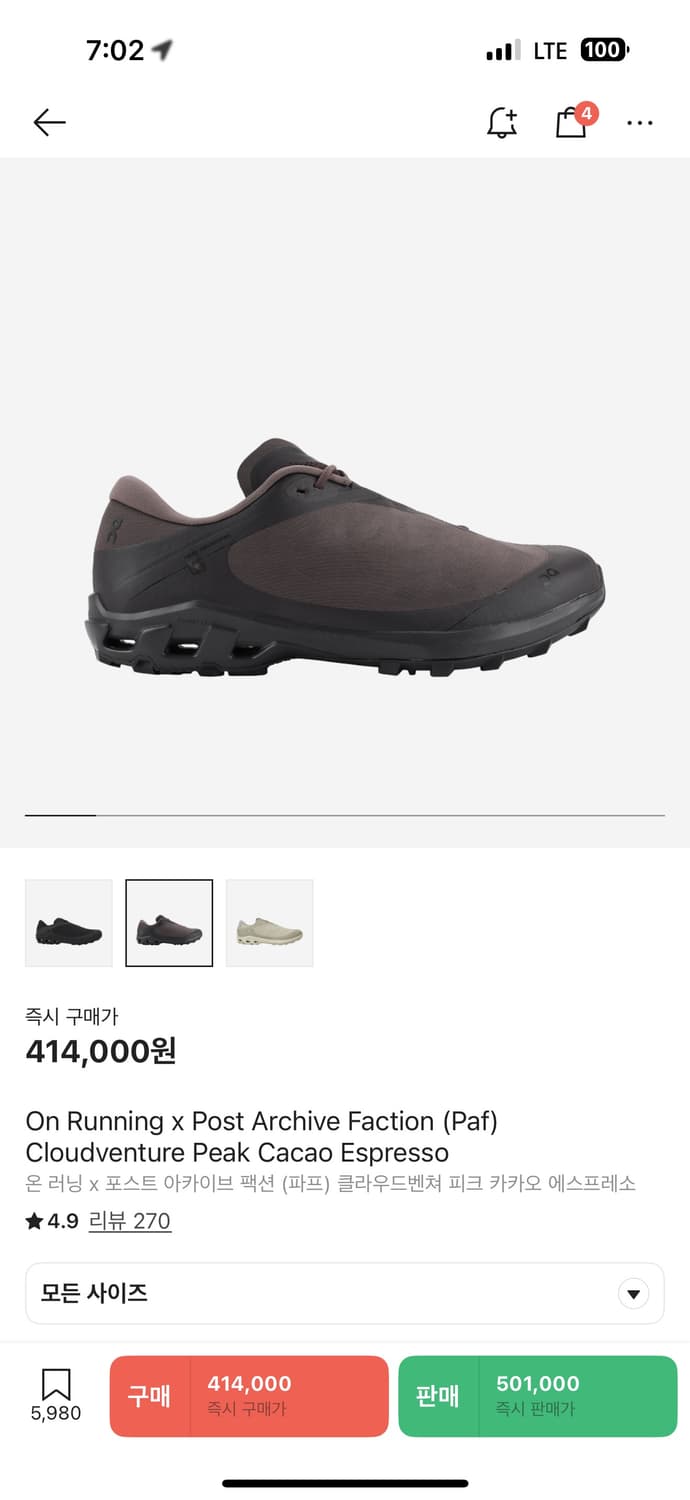Select the black shoe color thumbnail
This screenshot has height=1500, width=690.
pyautogui.click(x=69, y=923)
